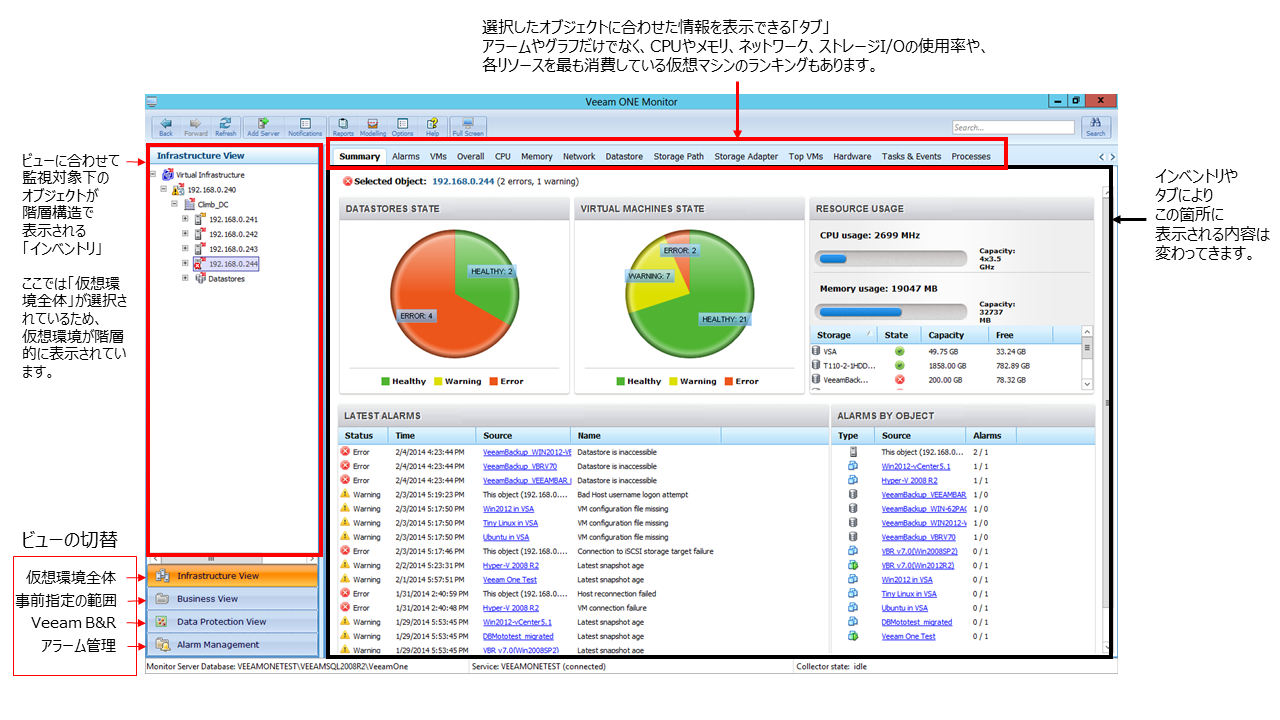Switch to Business View
This screenshot has height=720, width=1280.
point(232,599)
